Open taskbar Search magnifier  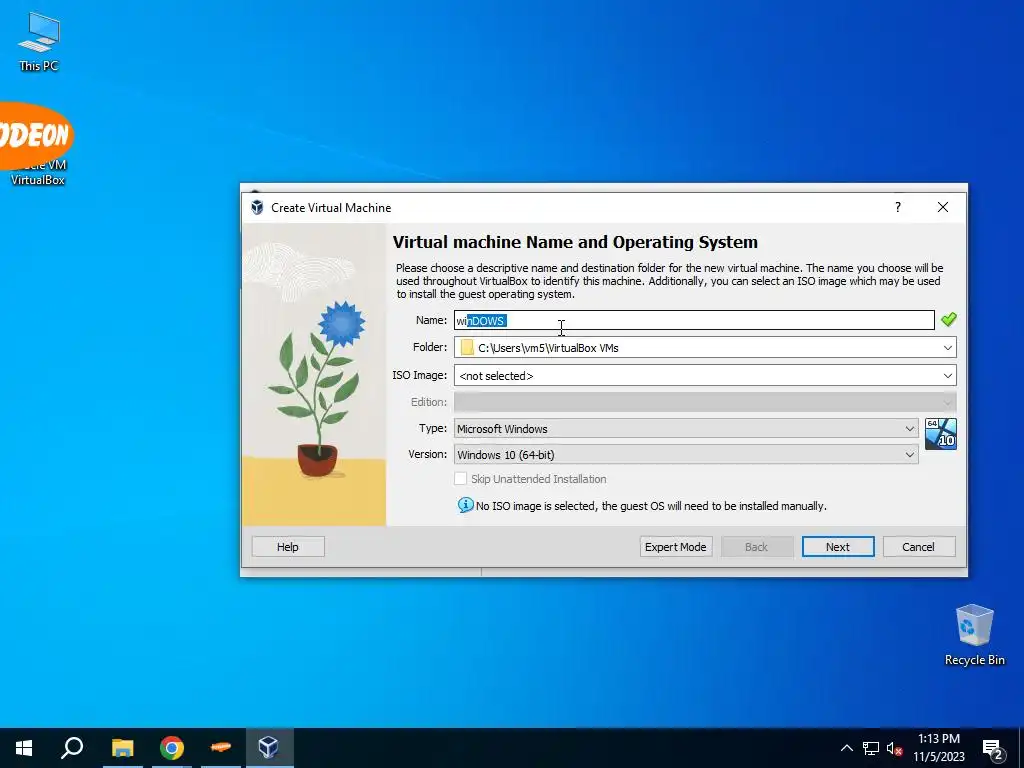[72, 747]
